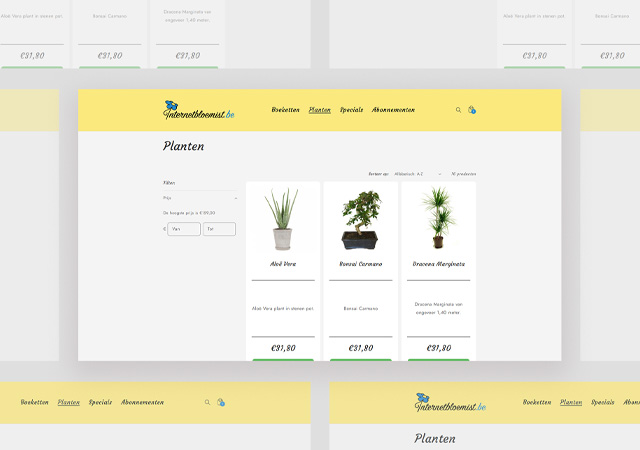
Task: Open the Aloë Vera plant image
Action: pos(283,218)
